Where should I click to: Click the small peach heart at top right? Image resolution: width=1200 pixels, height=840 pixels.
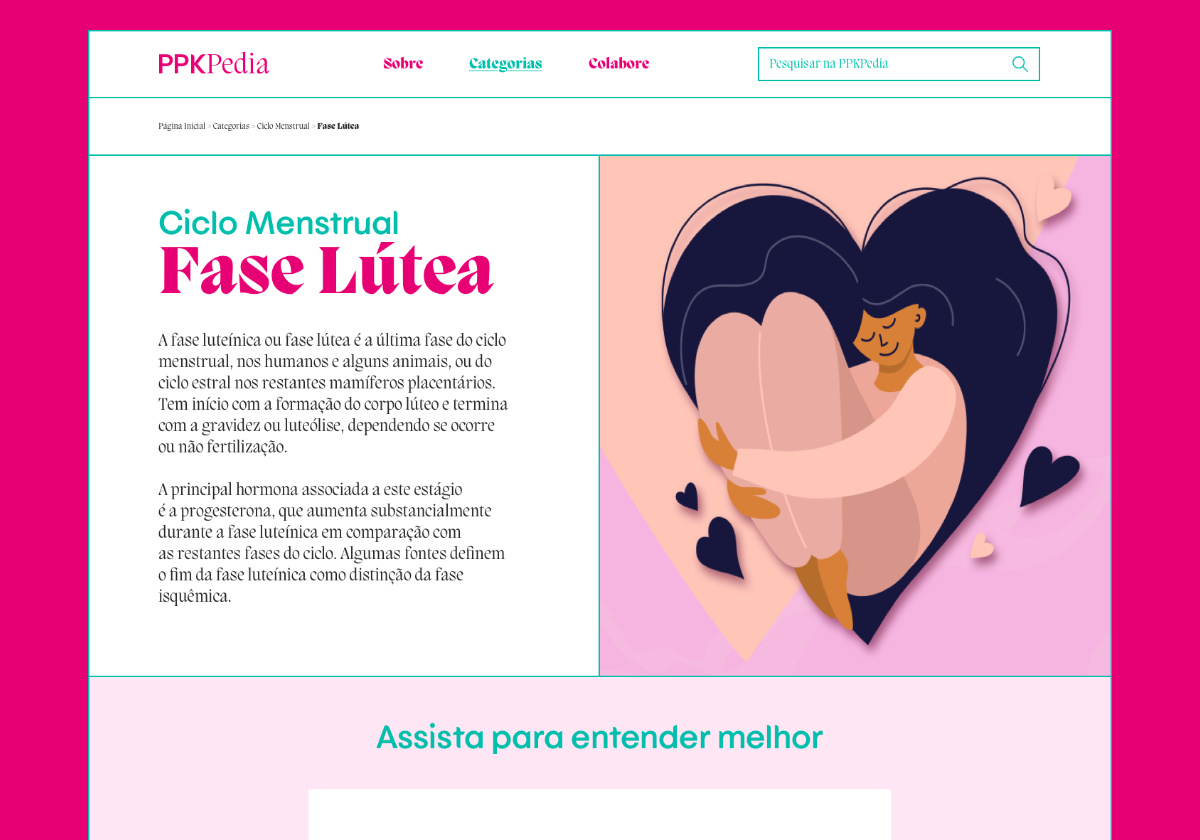[x=1053, y=197]
